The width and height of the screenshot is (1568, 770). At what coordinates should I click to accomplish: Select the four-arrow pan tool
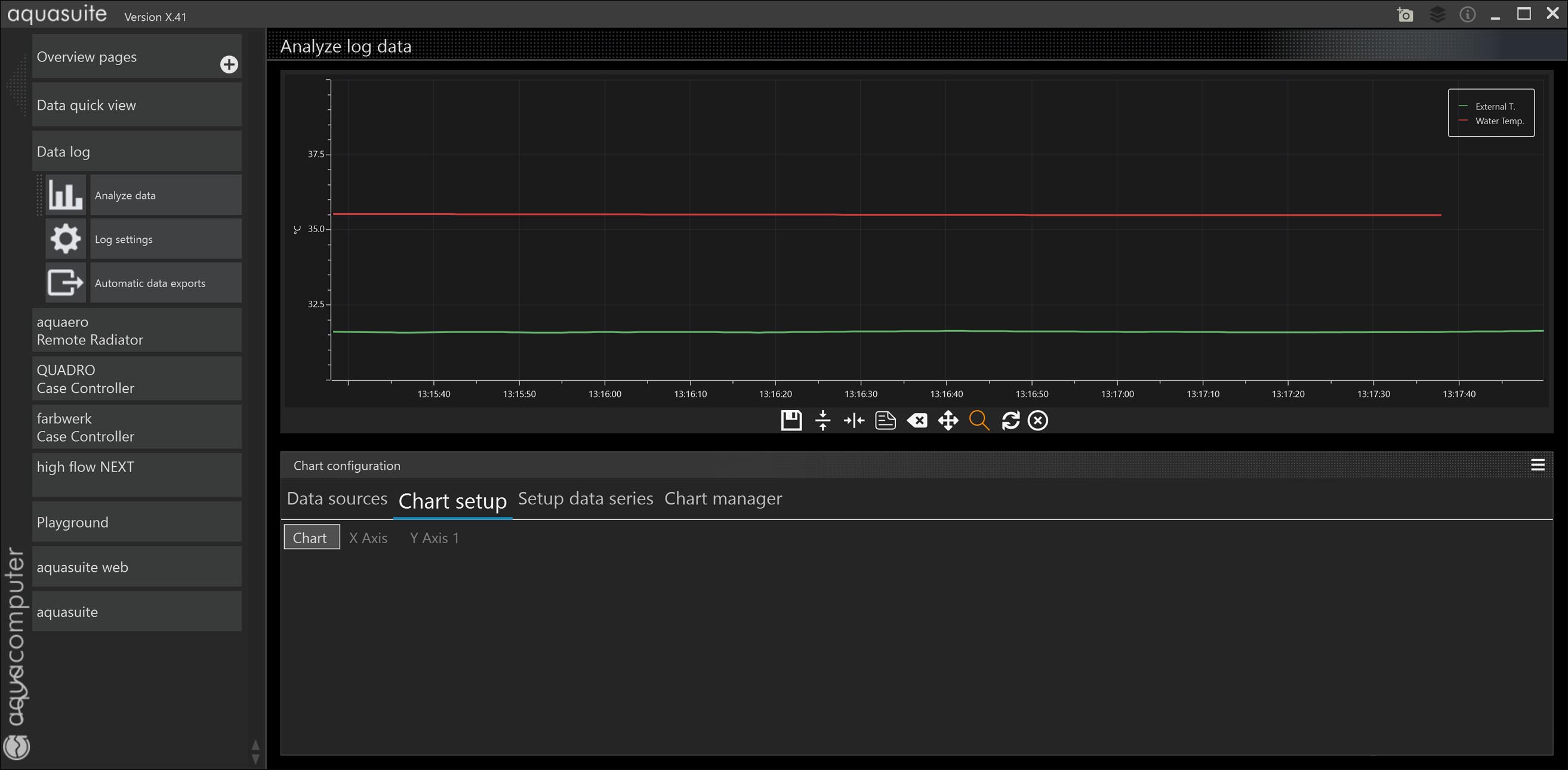(x=948, y=420)
